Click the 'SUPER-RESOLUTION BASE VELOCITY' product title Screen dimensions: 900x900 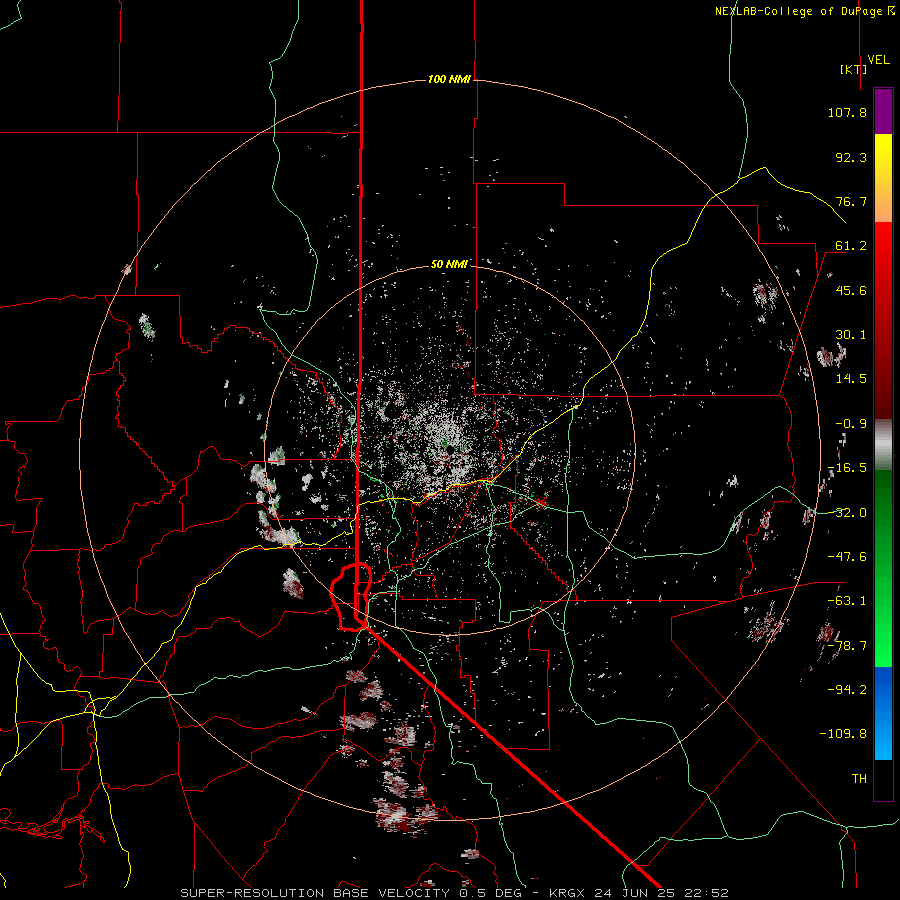pos(315,893)
